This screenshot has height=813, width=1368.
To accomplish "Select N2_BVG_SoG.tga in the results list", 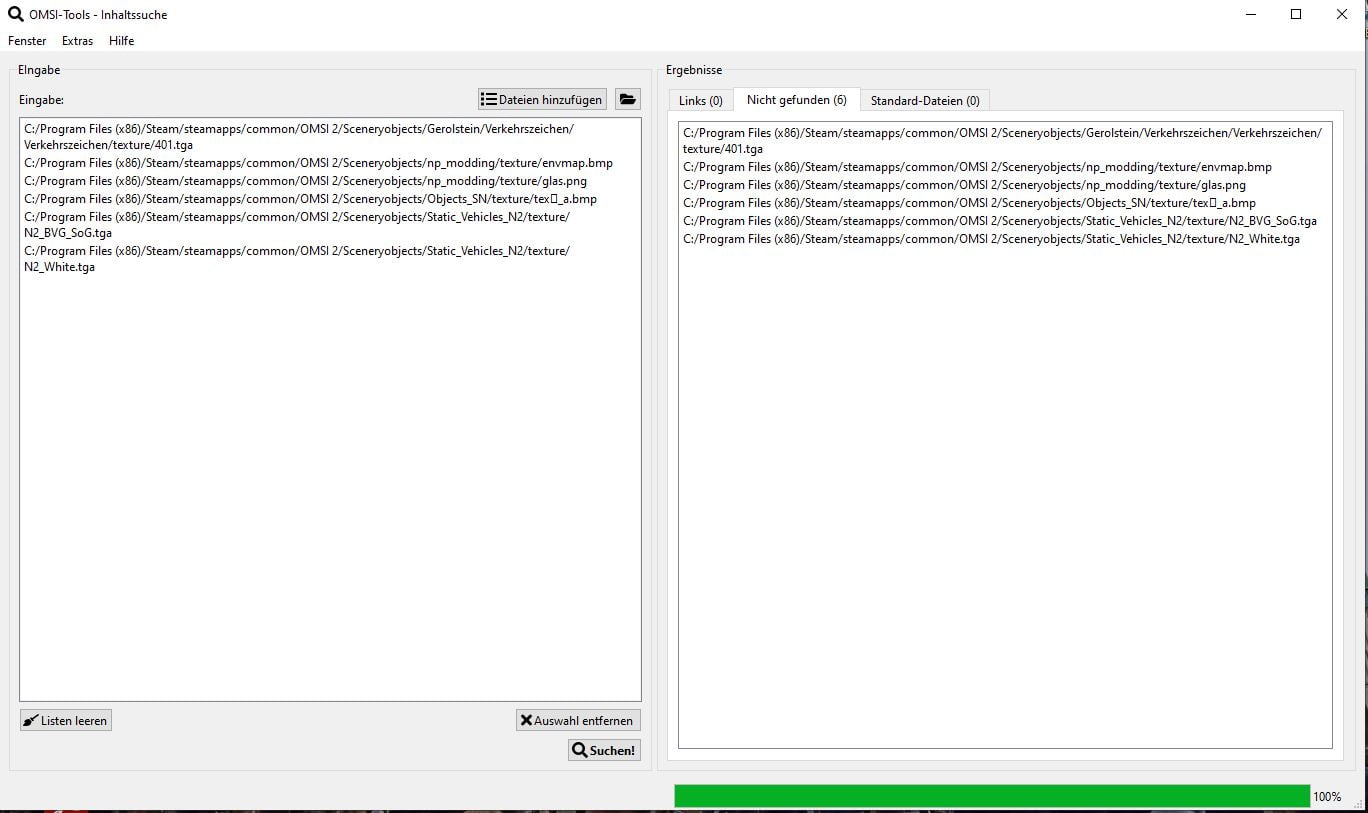I will click(999, 221).
